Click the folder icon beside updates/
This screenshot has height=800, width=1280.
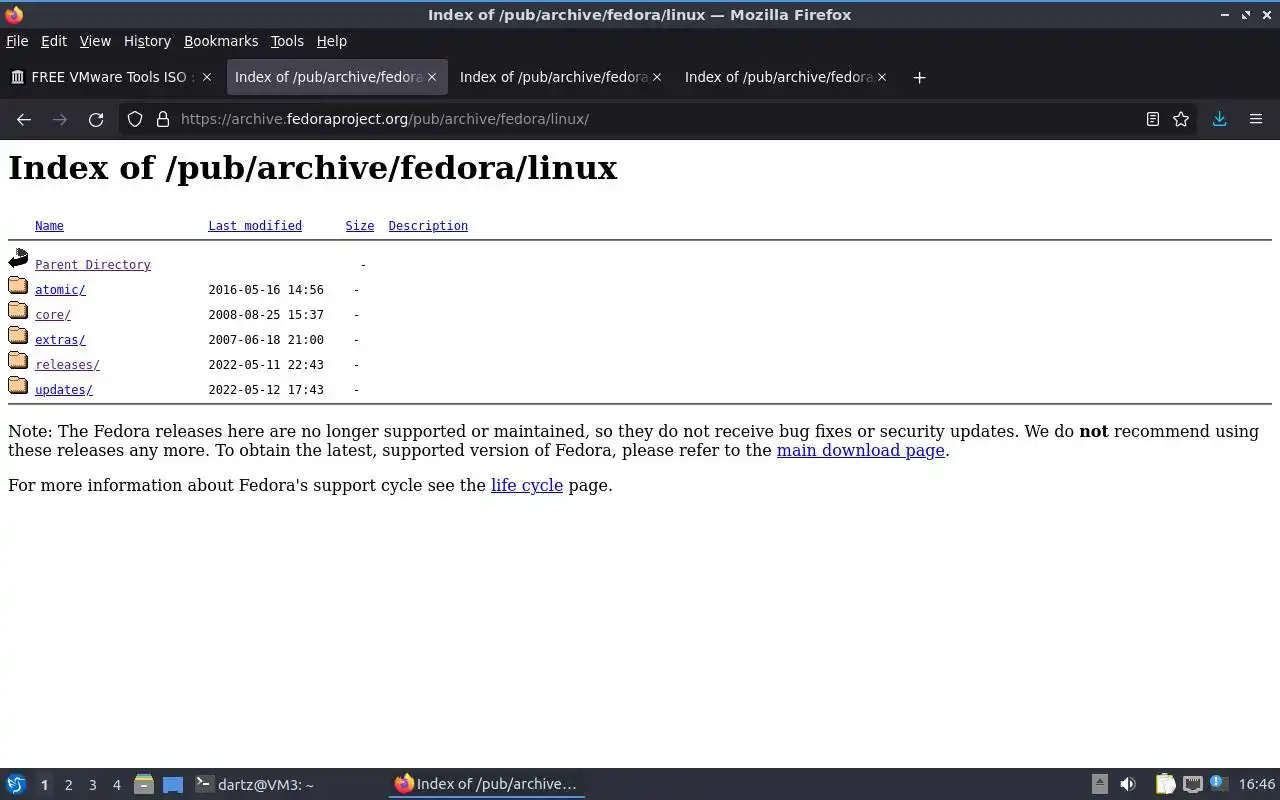18,386
